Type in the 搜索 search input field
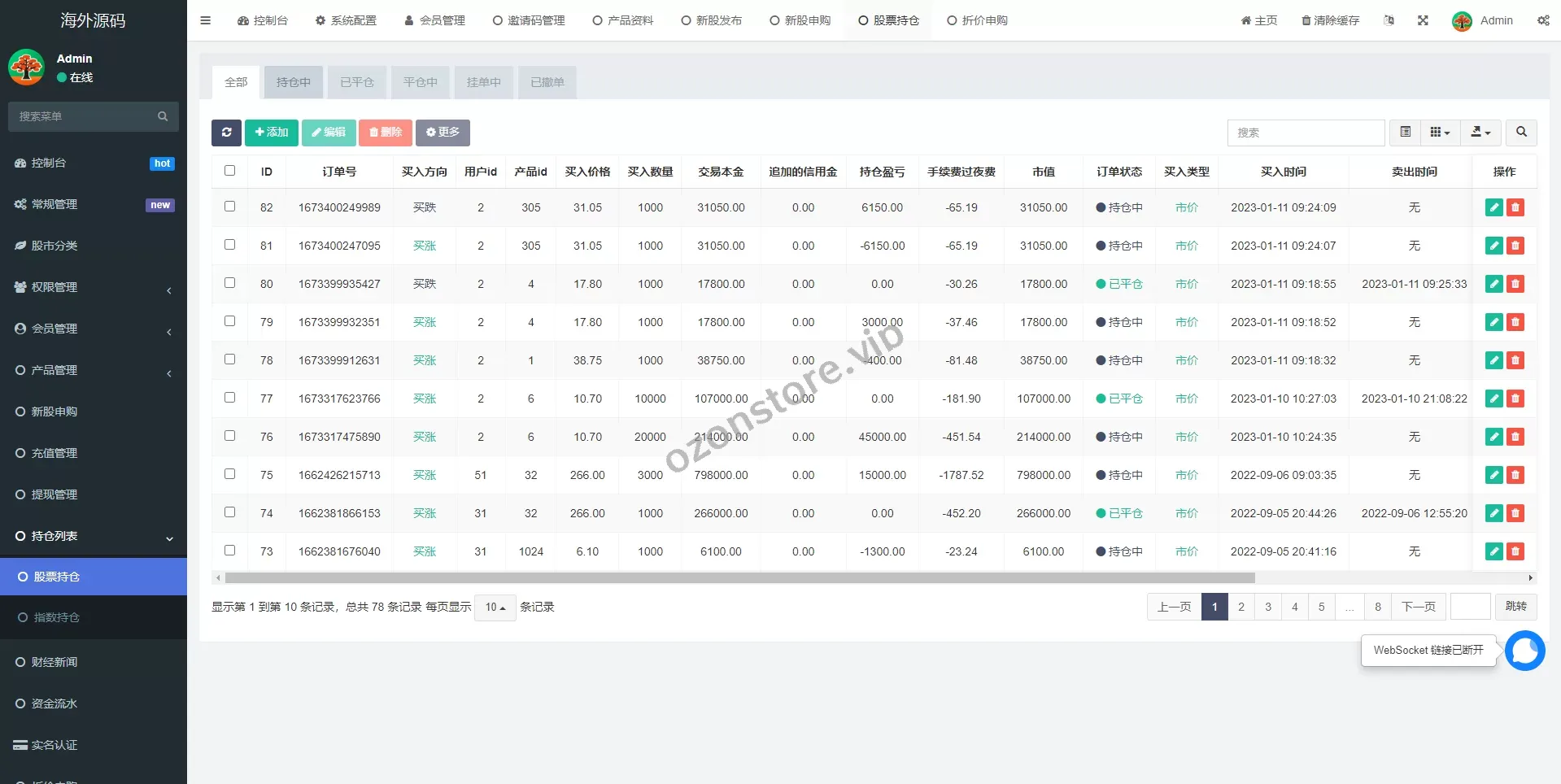The image size is (1561, 784). click(1306, 133)
